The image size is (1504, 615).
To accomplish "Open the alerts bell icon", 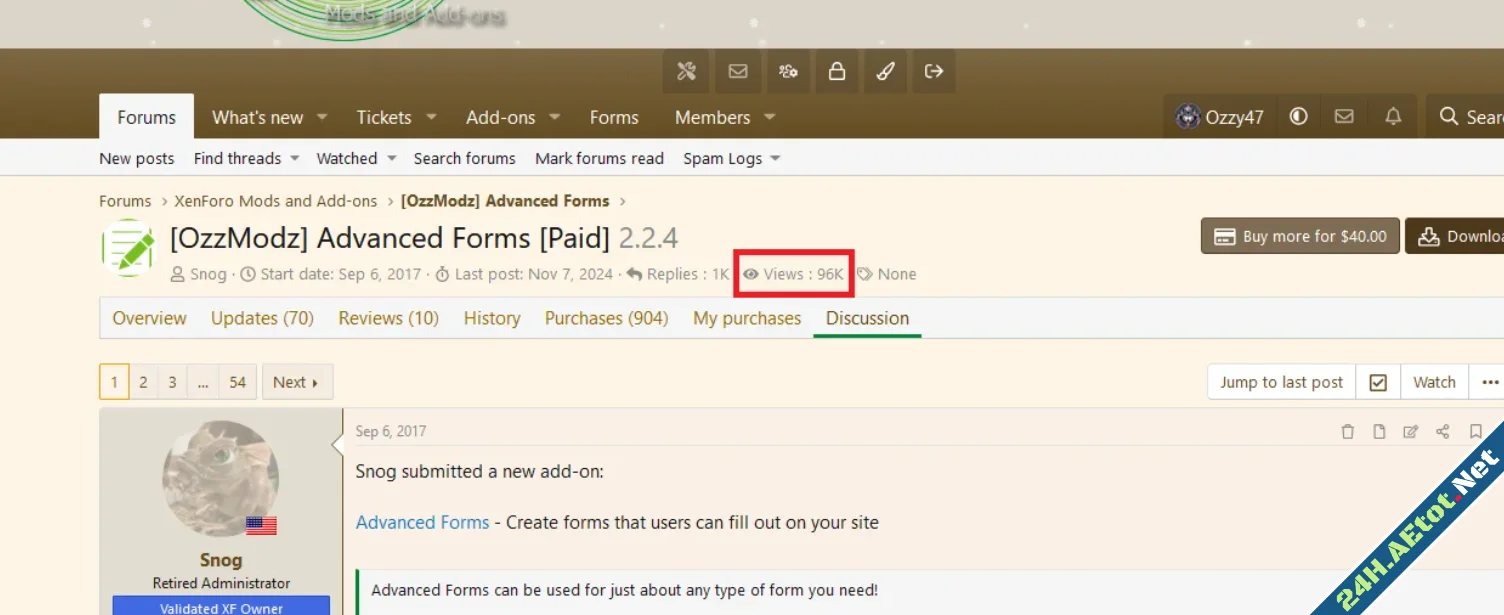I will coord(1393,117).
